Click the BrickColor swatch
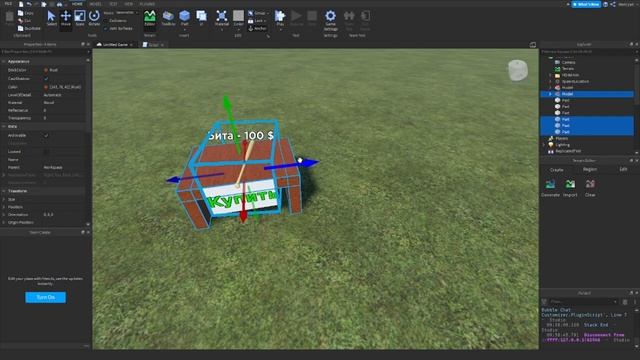Viewport: 640px width, 360px height. click(x=46, y=70)
